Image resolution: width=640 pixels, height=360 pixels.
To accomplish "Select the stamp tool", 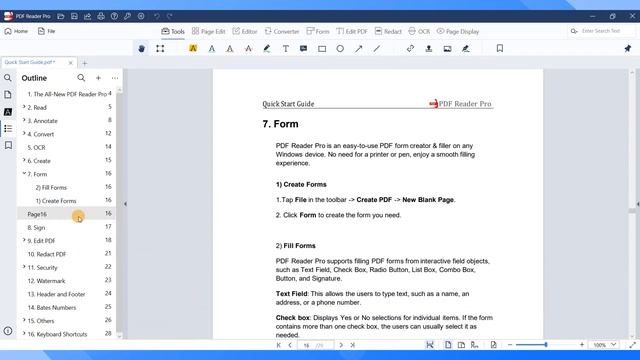I will tap(429, 49).
